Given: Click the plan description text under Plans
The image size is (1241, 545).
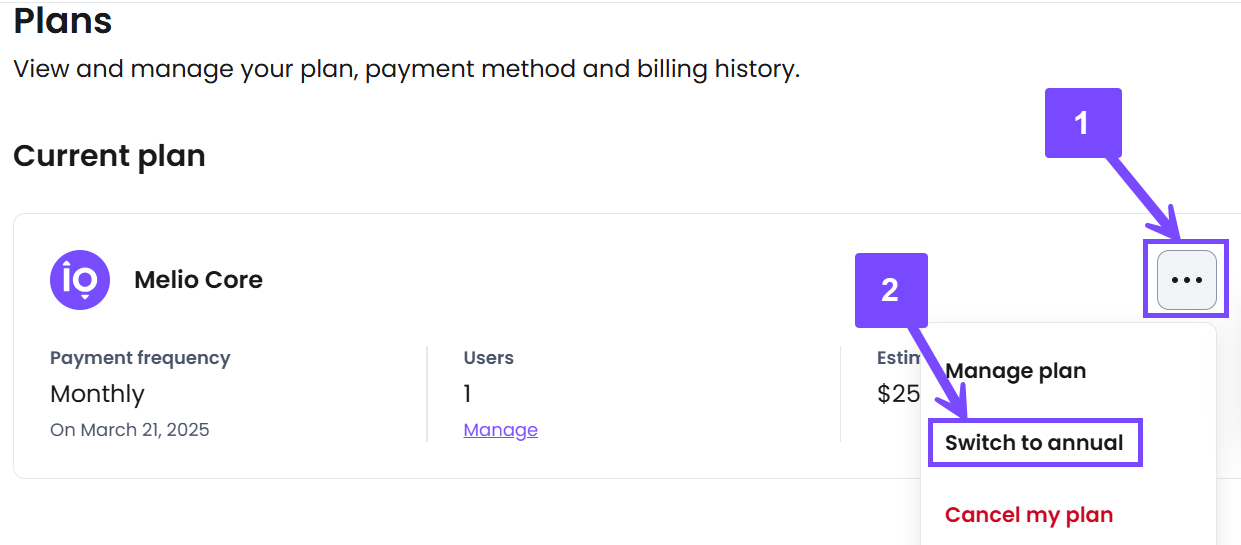Looking at the screenshot, I should pos(406,70).
